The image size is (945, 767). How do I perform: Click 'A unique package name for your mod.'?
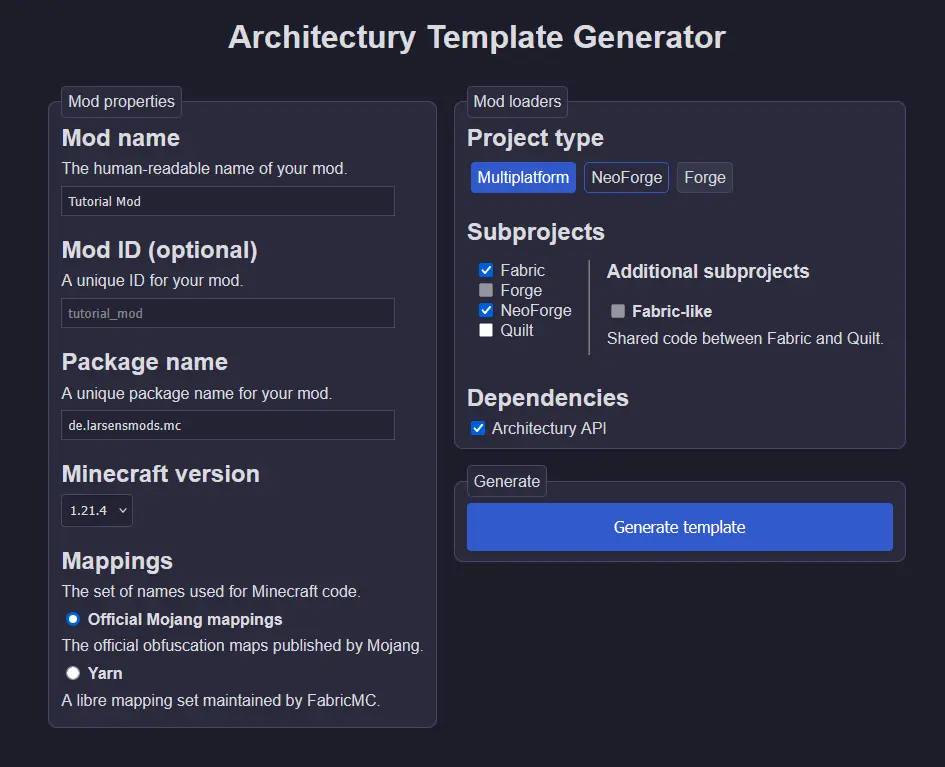point(196,394)
